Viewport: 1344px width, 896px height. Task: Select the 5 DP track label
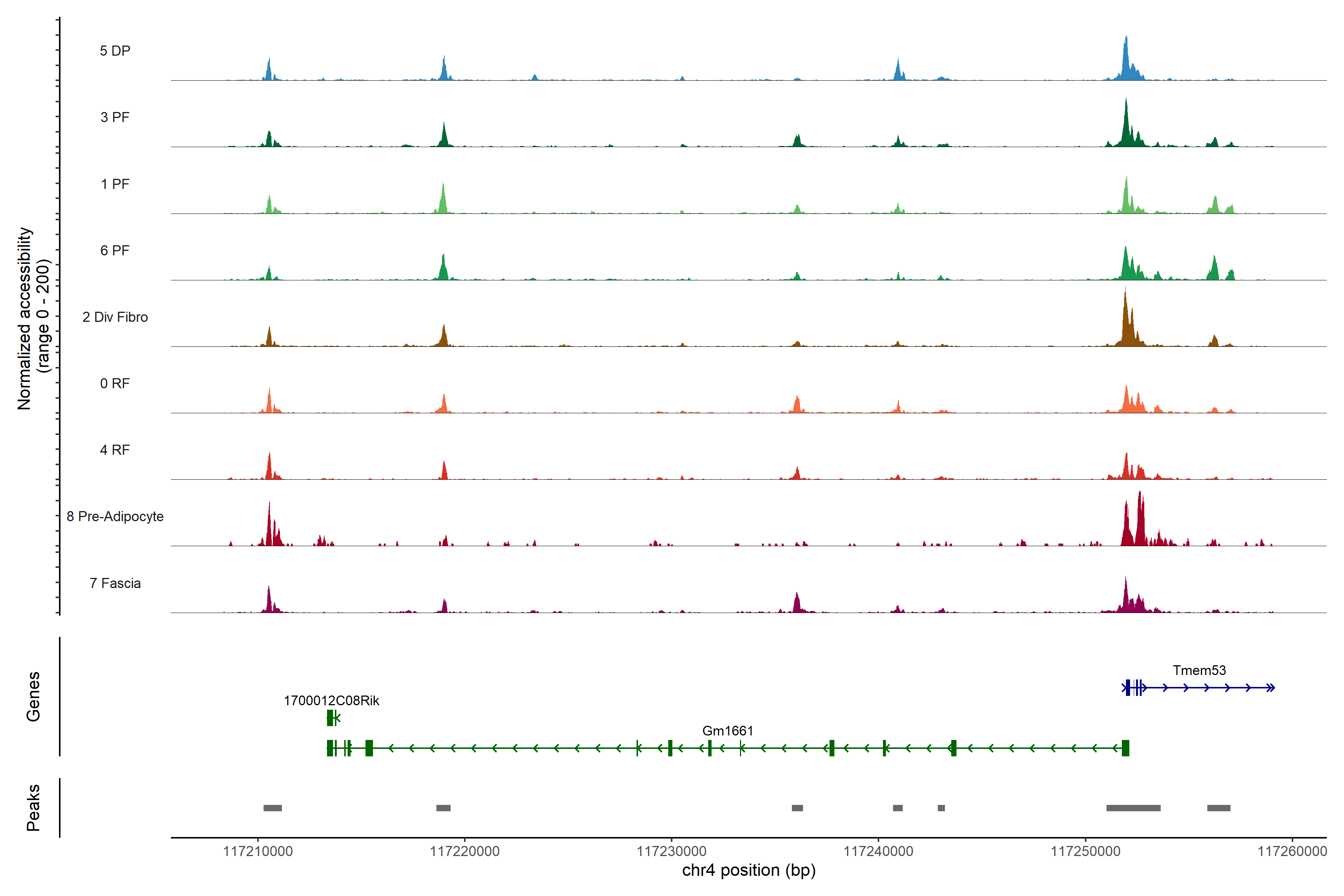click(x=115, y=51)
